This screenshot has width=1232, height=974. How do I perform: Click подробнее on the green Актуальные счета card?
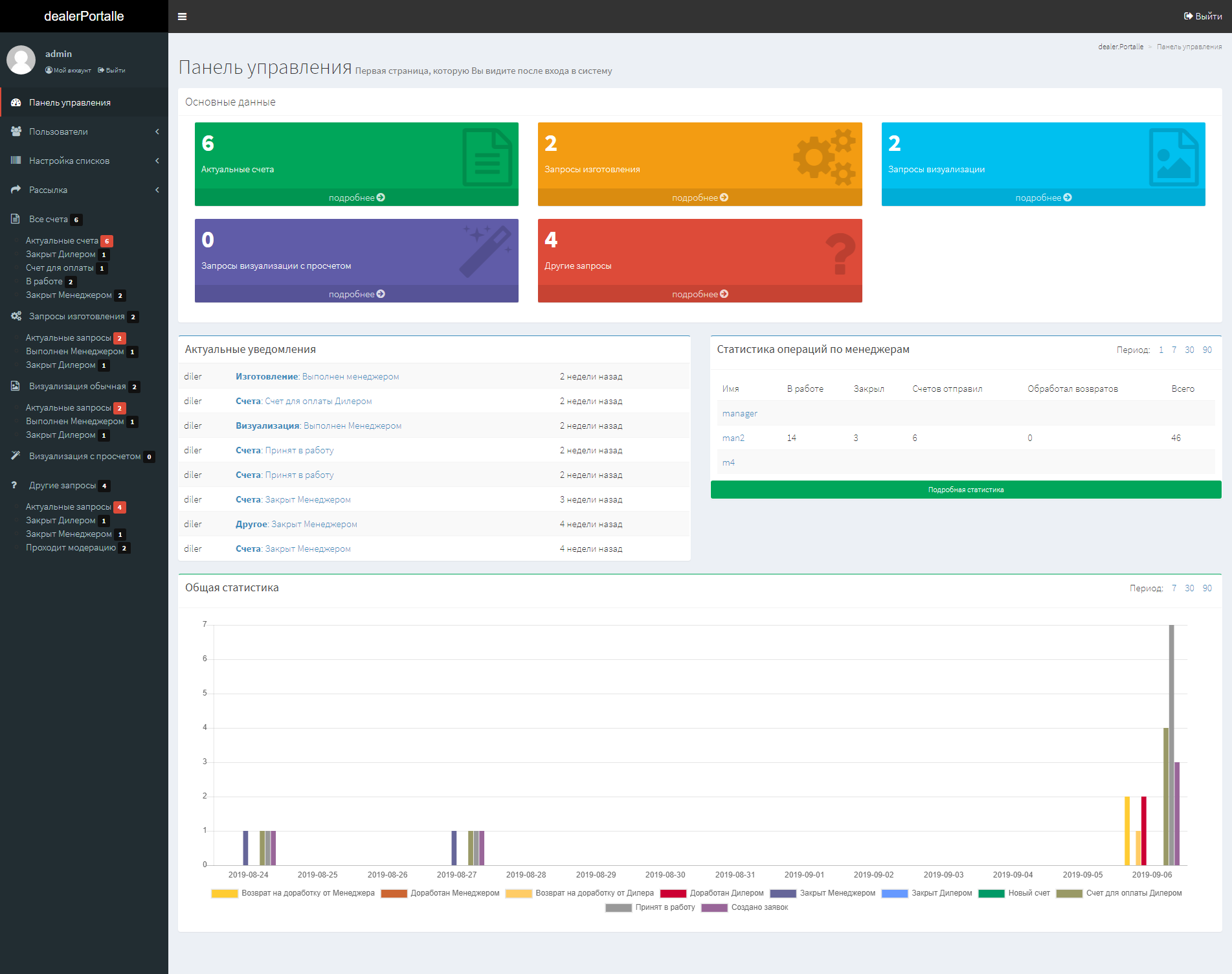click(x=357, y=198)
